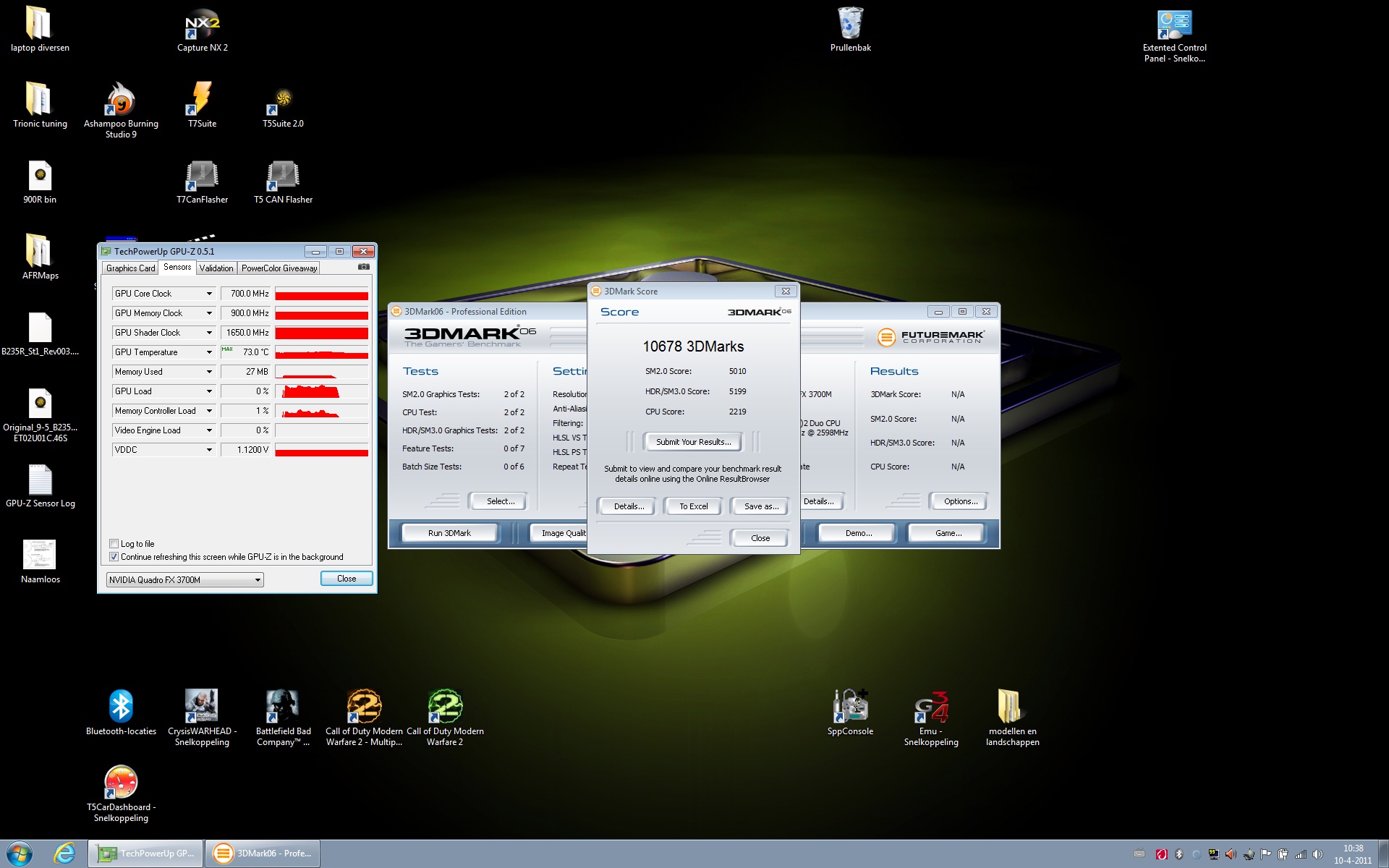This screenshot has width=1389, height=868.
Task: Click Run 3DMark button
Action: tap(449, 533)
